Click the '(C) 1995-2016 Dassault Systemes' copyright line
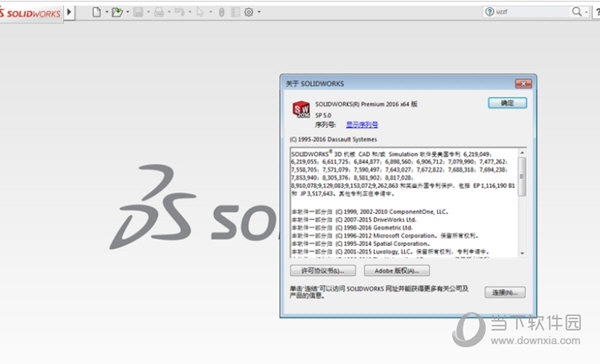Image resolution: width=600 pixels, height=364 pixels. [333, 139]
